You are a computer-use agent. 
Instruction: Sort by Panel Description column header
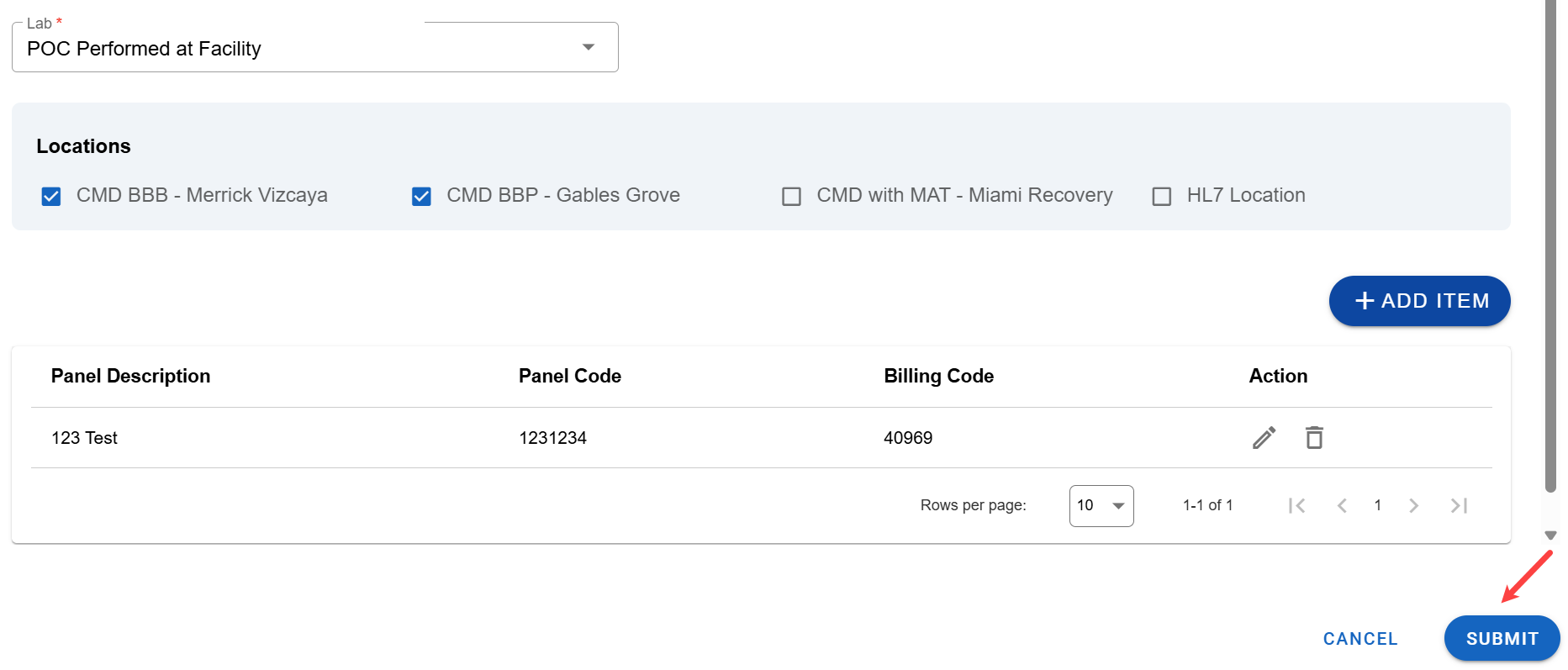pos(130,376)
